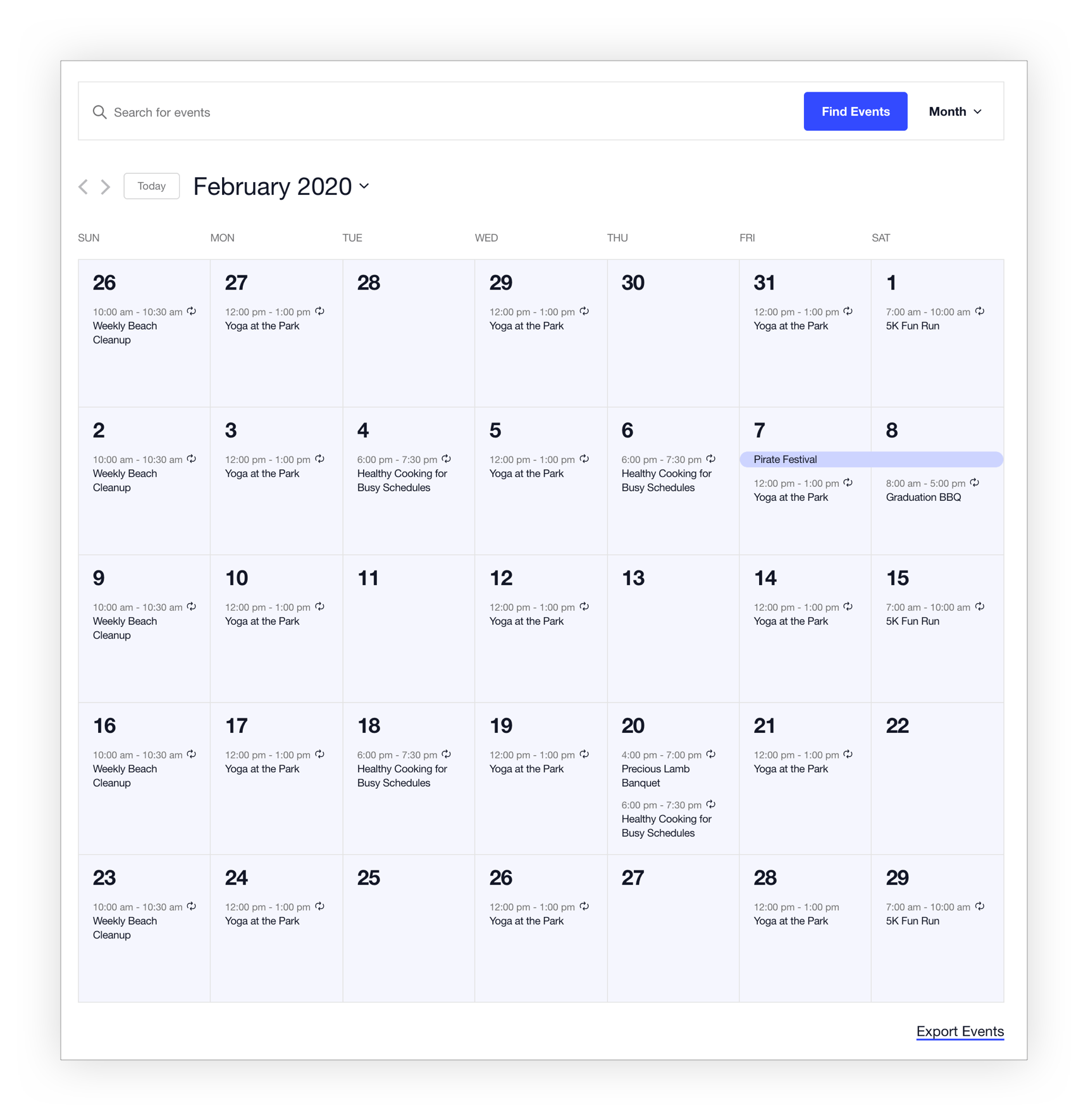Click the search magnifying glass icon
This screenshot has width=1088, height=1120.
click(99, 112)
